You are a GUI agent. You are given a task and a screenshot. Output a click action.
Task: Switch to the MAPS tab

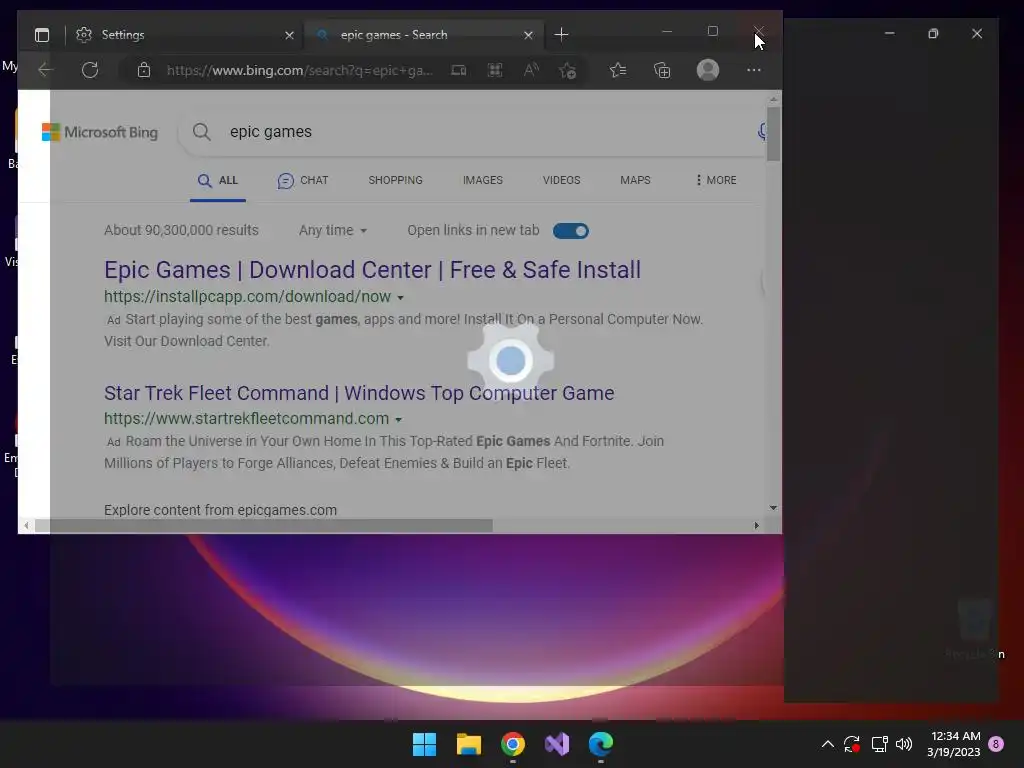pos(635,180)
